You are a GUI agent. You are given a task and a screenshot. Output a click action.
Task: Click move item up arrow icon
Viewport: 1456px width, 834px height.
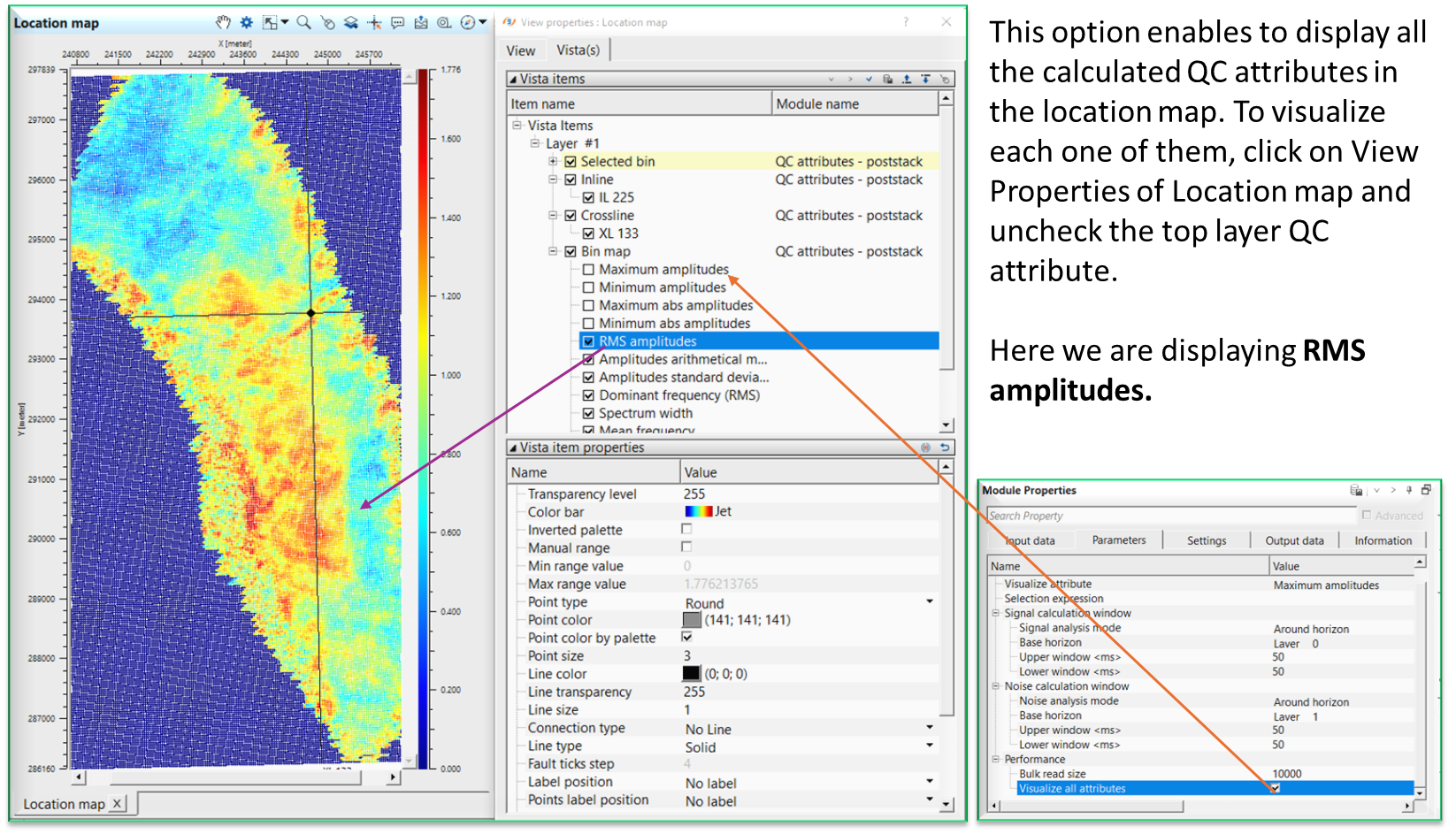[907, 79]
